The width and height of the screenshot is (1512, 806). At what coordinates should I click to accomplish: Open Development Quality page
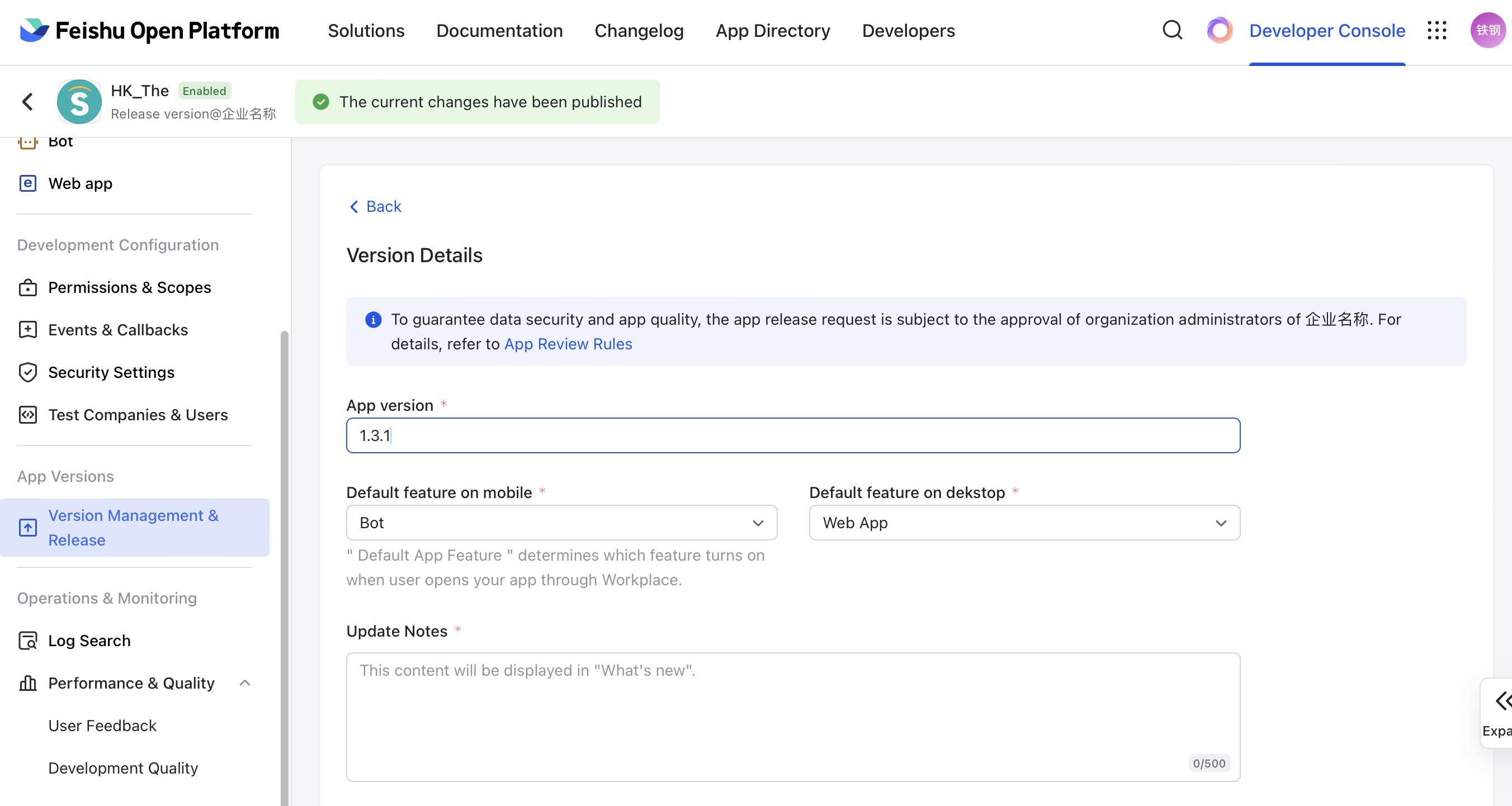click(x=123, y=768)
